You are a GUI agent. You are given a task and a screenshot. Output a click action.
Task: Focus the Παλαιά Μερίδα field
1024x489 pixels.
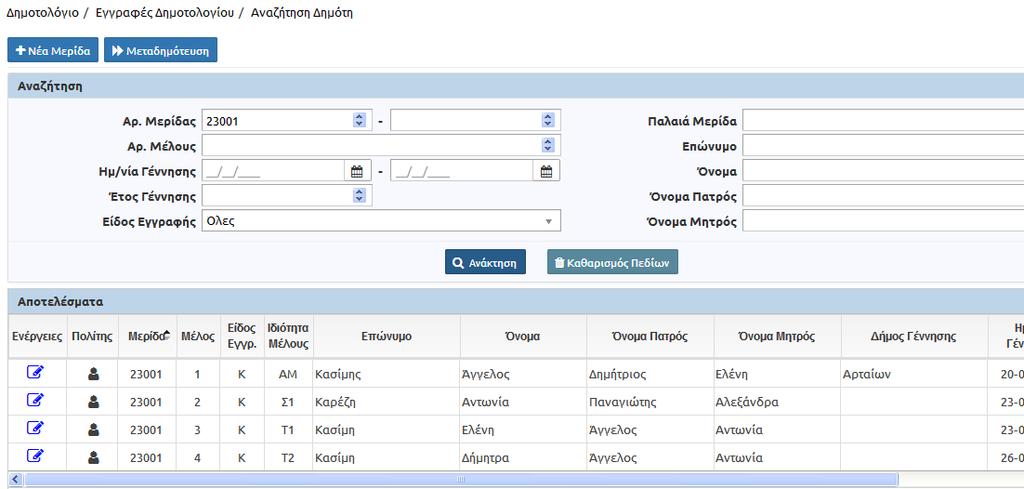883,121
